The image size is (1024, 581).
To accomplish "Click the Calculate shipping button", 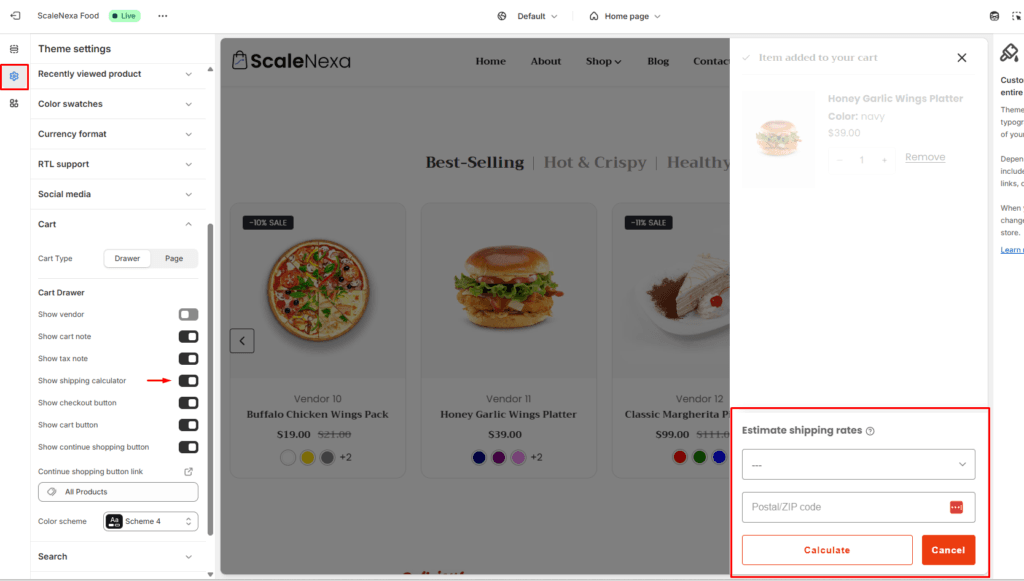I will pyautogui.click(x=827, y=550).
